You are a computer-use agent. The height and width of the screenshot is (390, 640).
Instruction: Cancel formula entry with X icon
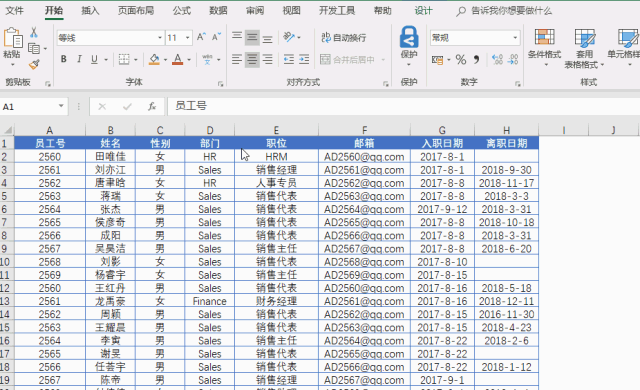coord(102,106)
